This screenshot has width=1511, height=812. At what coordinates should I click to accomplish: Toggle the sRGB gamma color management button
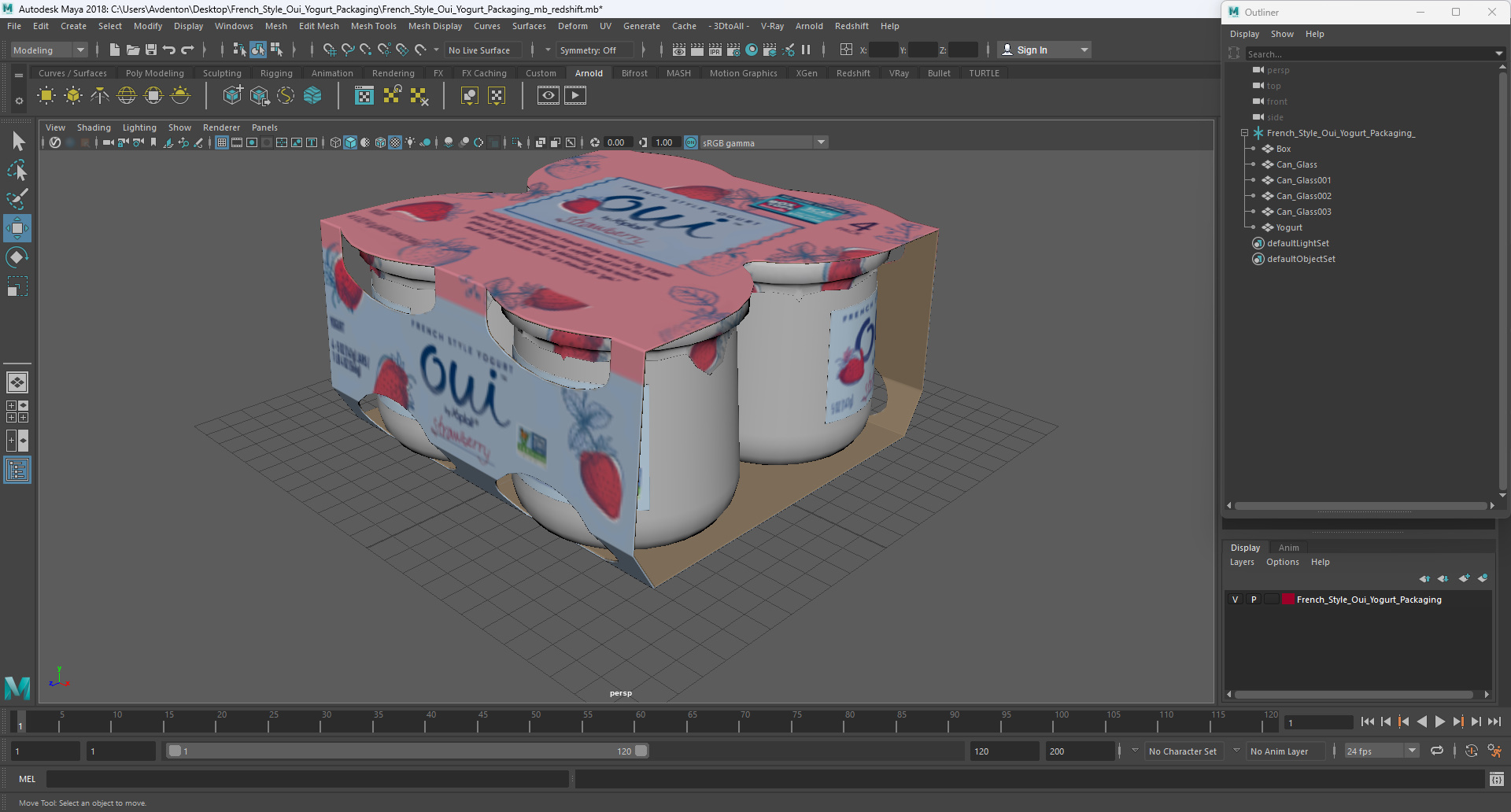pyautogui.click(x=691, y=142)
